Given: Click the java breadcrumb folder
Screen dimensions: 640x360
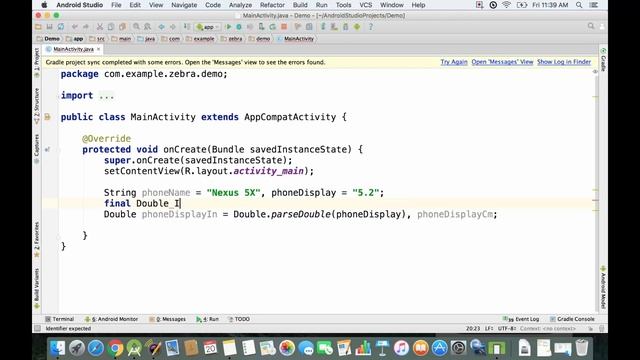Looking at the screenshot, I should pos(146,39).
